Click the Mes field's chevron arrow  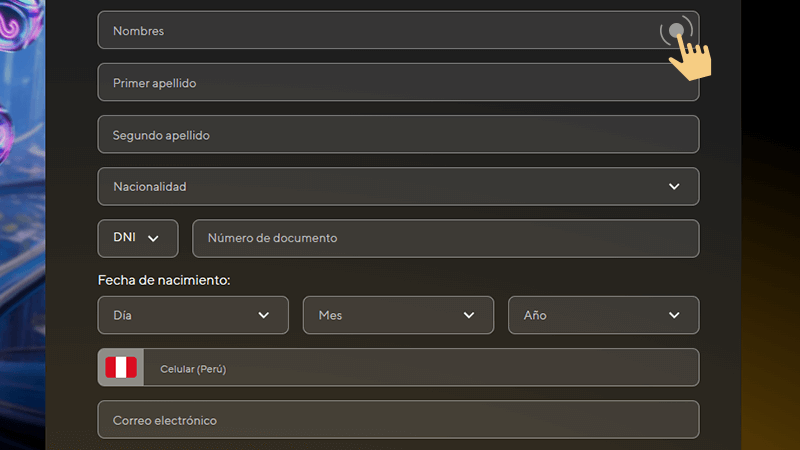[470, 315]
